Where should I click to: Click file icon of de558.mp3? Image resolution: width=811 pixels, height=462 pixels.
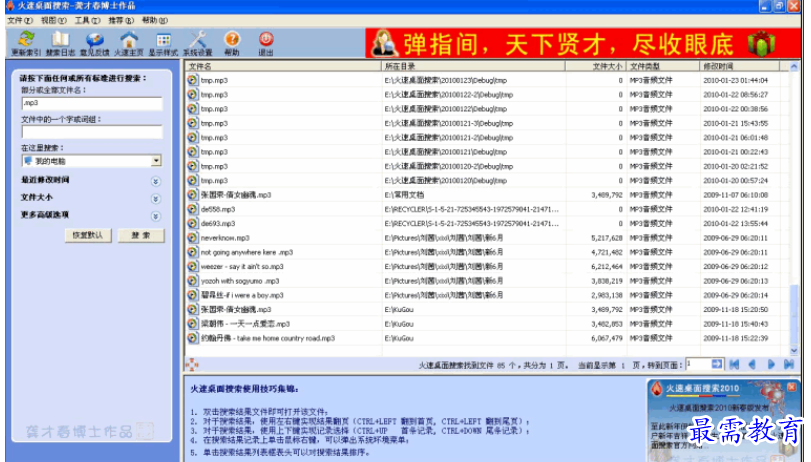tap(192, 209)
